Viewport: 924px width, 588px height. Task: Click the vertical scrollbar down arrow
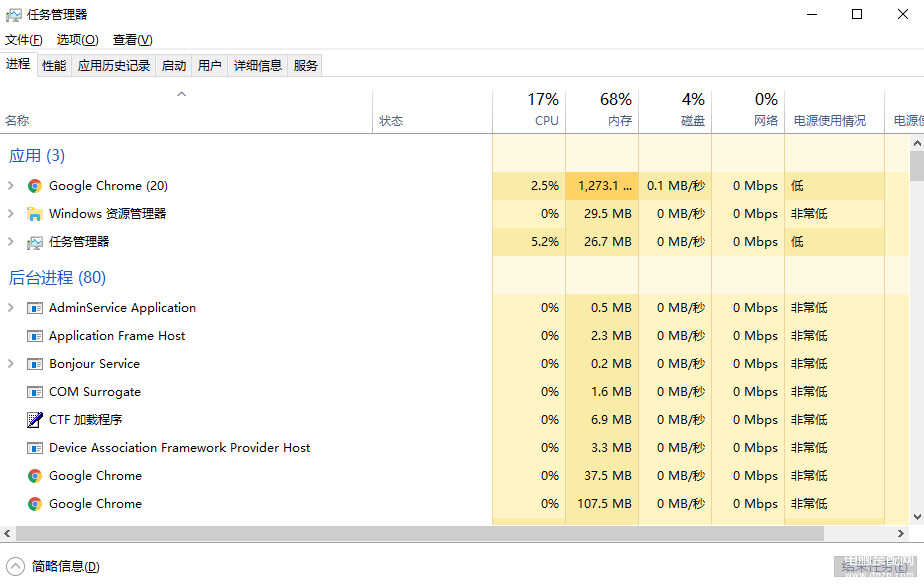point(916,517)
